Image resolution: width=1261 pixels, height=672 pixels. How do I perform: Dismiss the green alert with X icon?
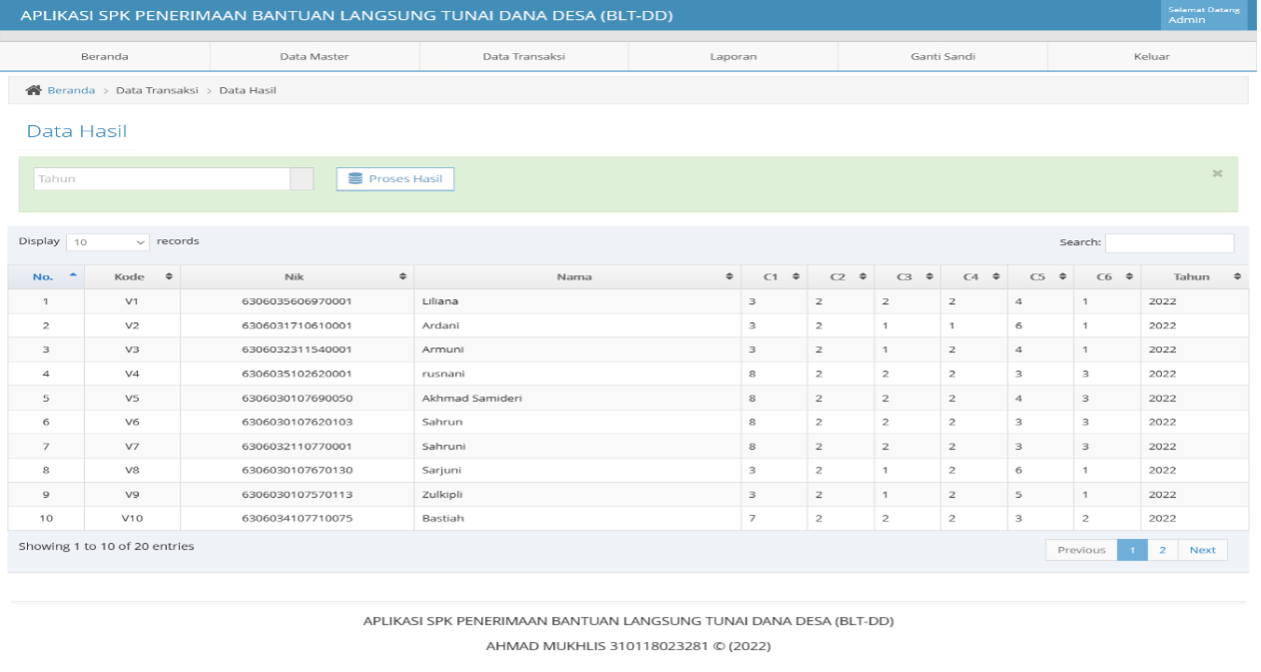(1217, 173)
